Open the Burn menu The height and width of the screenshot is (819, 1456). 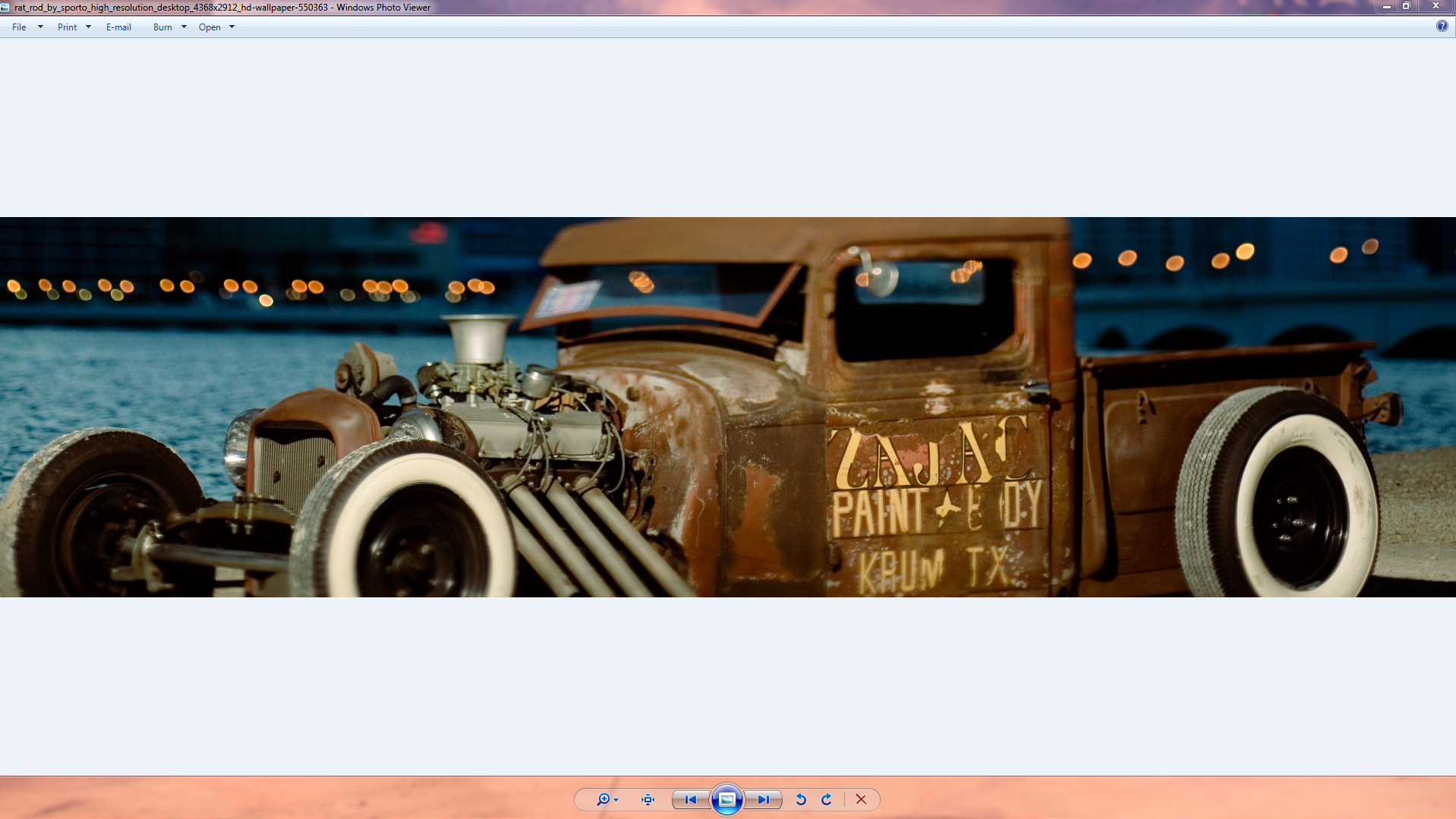(x=162, y=27)
